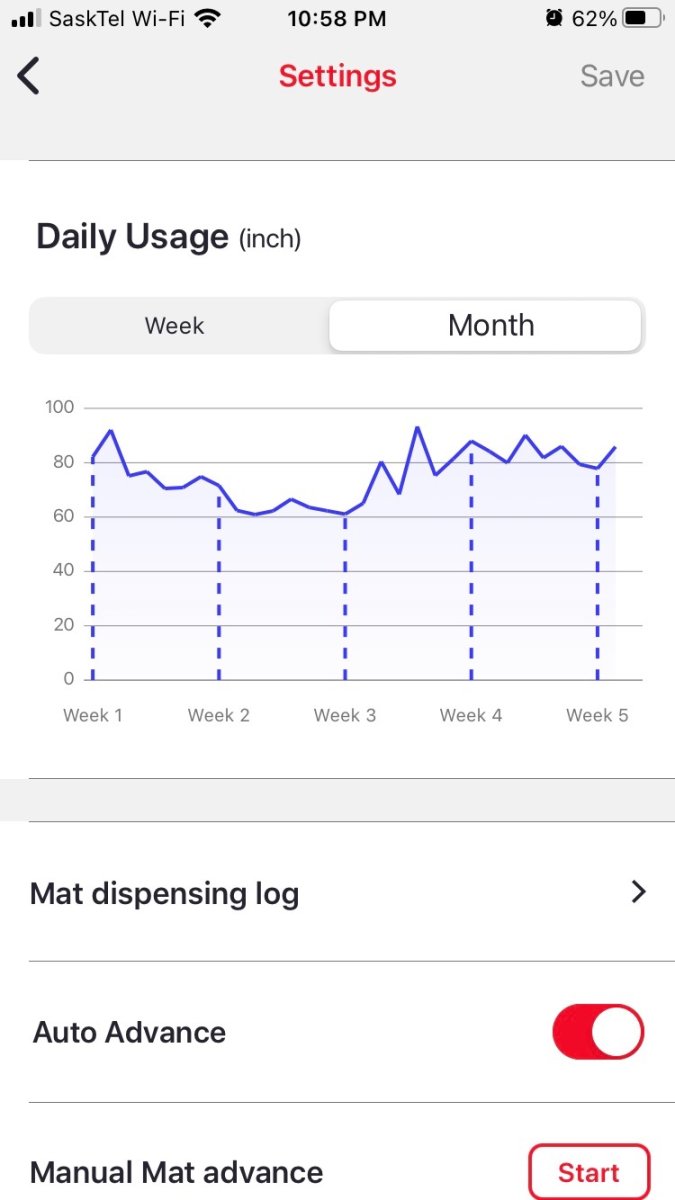Select the Month tab
The width and height of the screenshot is (675, 1200).
[491, 326]
